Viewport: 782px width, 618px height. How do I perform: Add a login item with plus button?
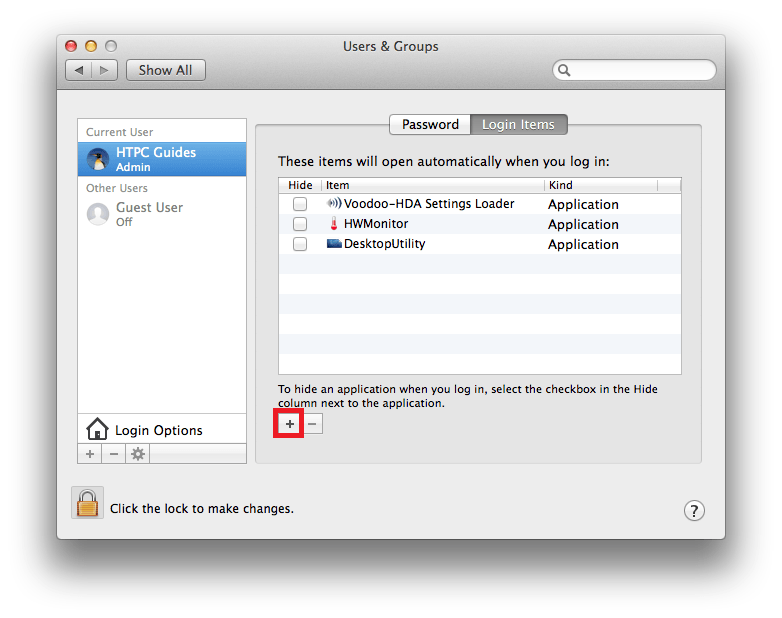click(290, 424)
